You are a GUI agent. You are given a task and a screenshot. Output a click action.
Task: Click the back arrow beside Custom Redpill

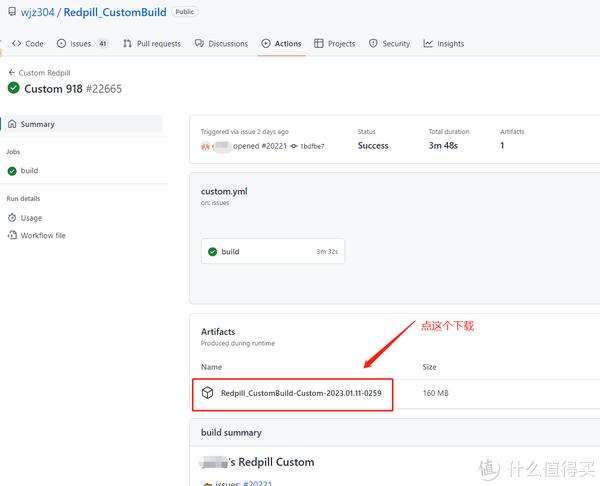click(11, 72)
